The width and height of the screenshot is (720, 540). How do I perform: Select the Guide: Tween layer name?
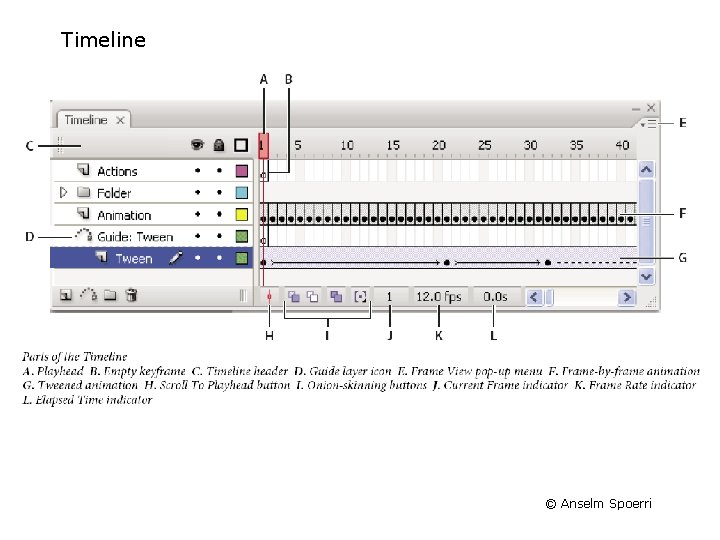pos(135,237)
